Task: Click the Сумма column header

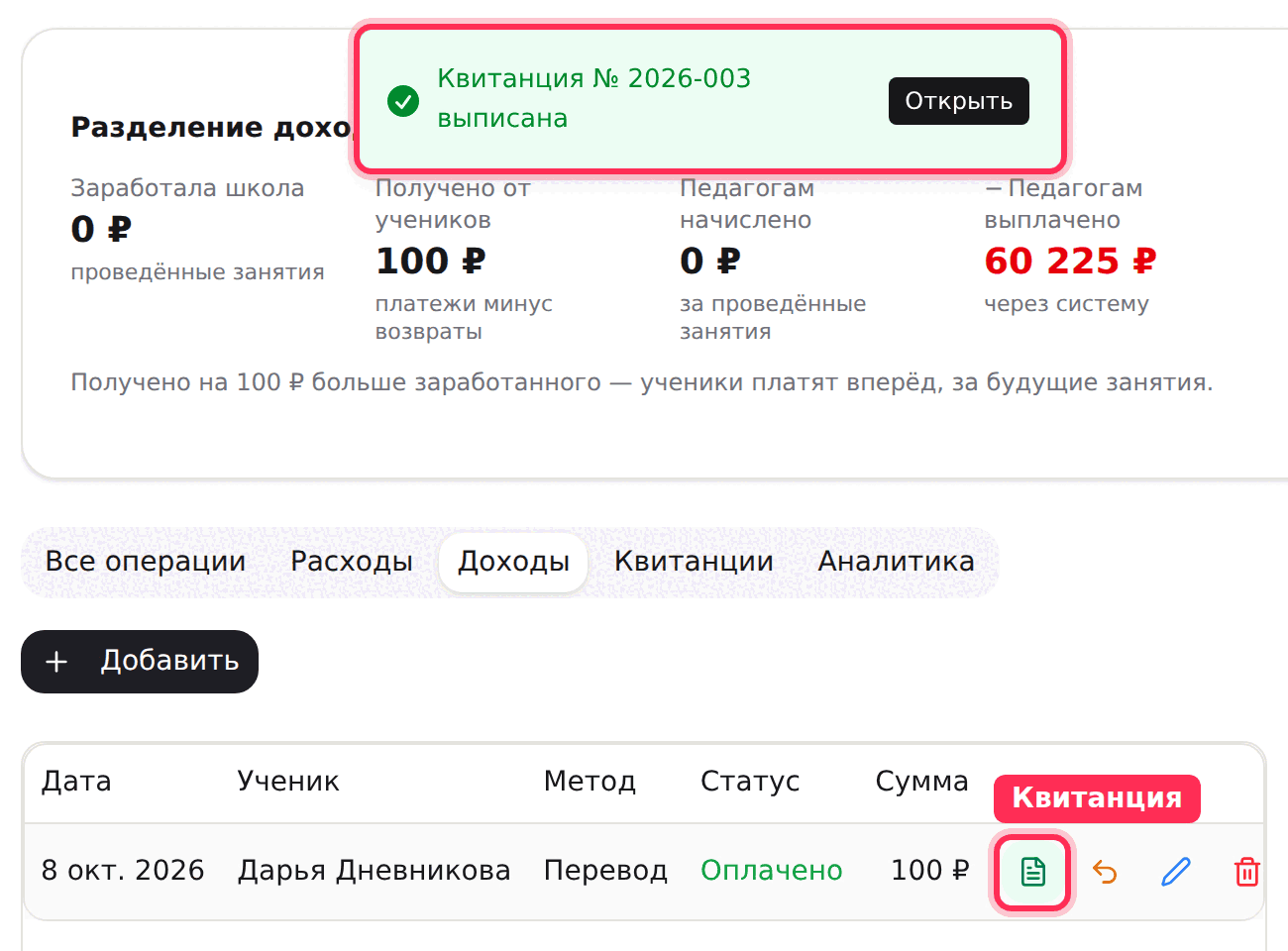Action: pyautogui.click(x=921, y=782)
